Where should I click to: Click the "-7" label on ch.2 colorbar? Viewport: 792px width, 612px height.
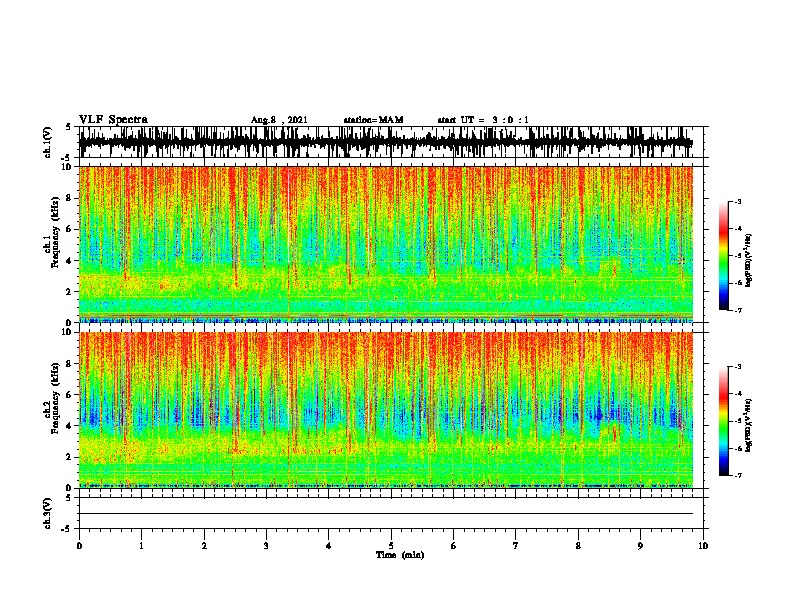[737, 475]
